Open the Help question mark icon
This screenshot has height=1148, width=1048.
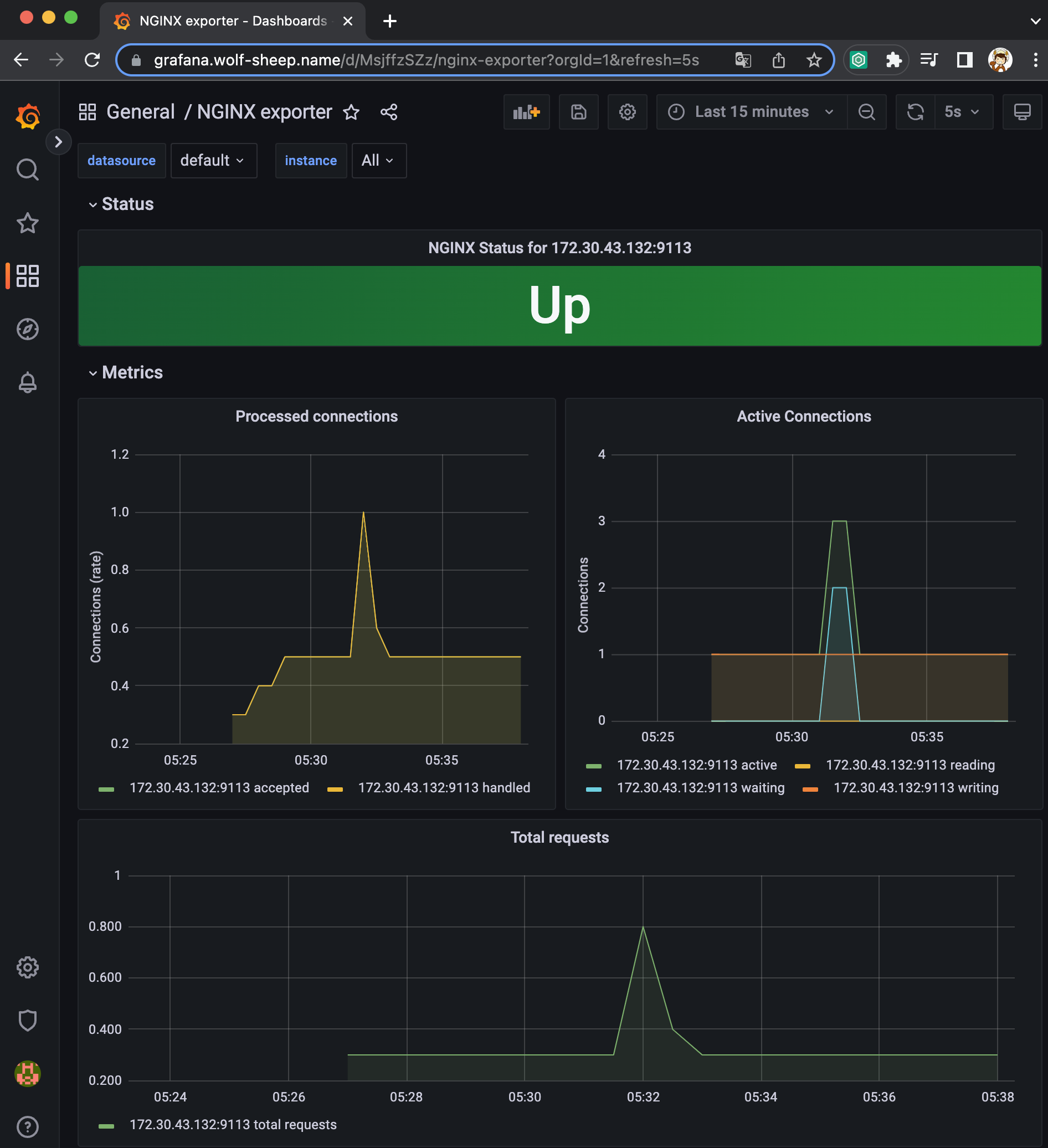[x=27, y=1126]
